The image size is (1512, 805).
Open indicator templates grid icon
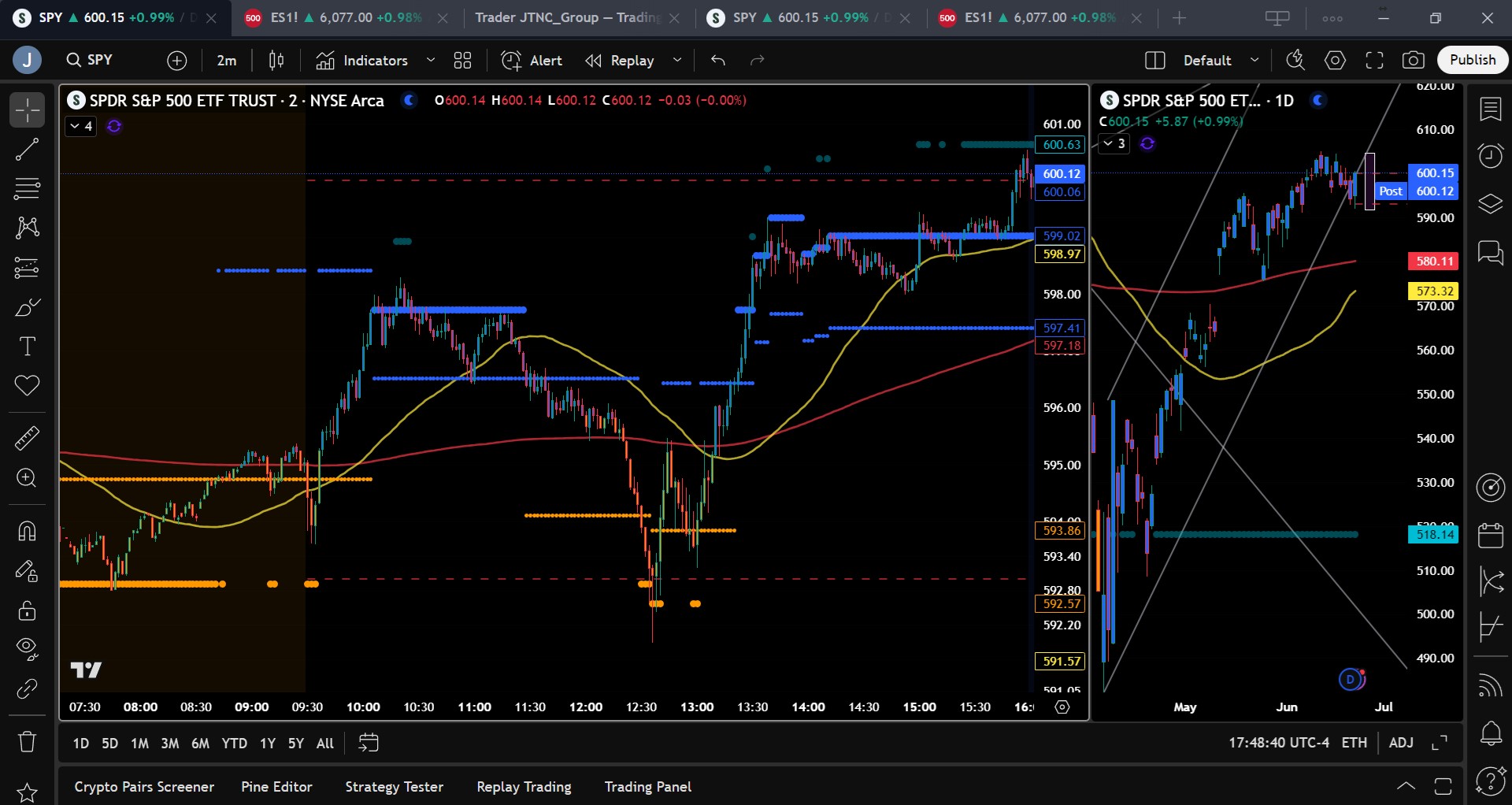[463, 60]
